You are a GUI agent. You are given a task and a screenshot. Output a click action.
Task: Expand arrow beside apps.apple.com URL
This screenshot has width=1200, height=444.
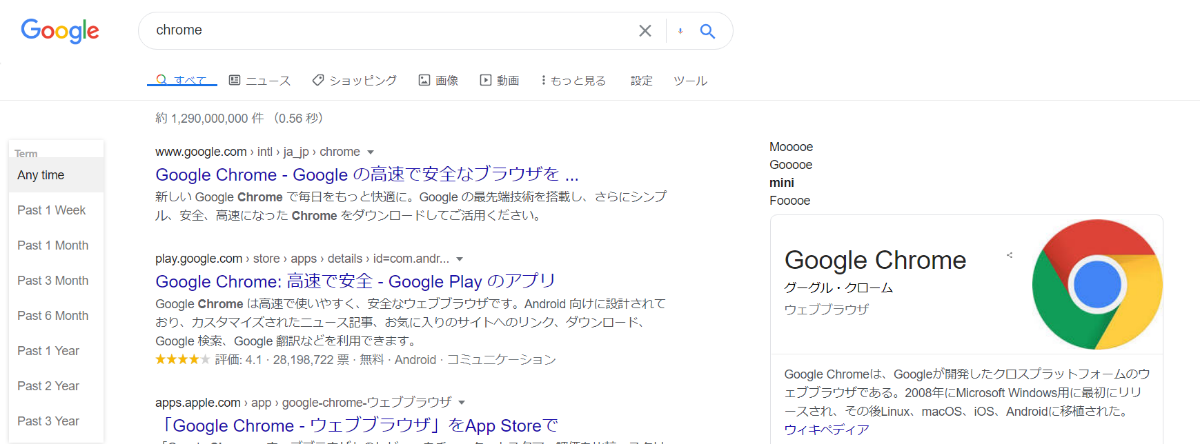click(x=460, y=403)
